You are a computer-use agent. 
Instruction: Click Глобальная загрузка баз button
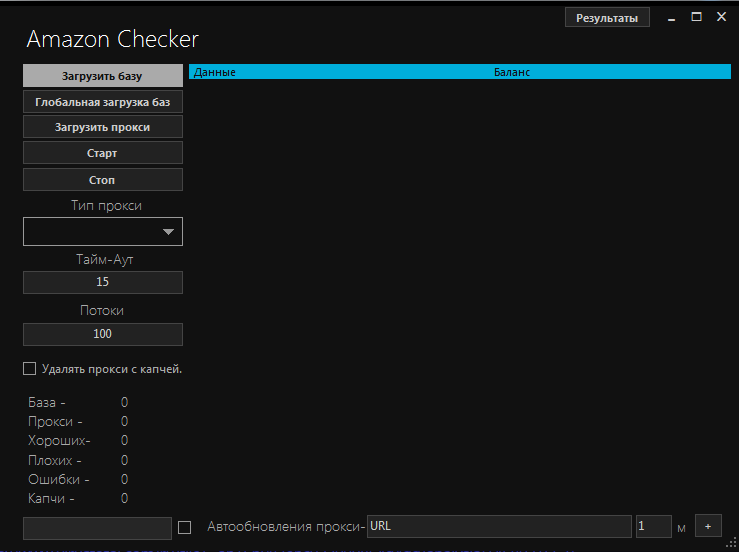point(103,102)
